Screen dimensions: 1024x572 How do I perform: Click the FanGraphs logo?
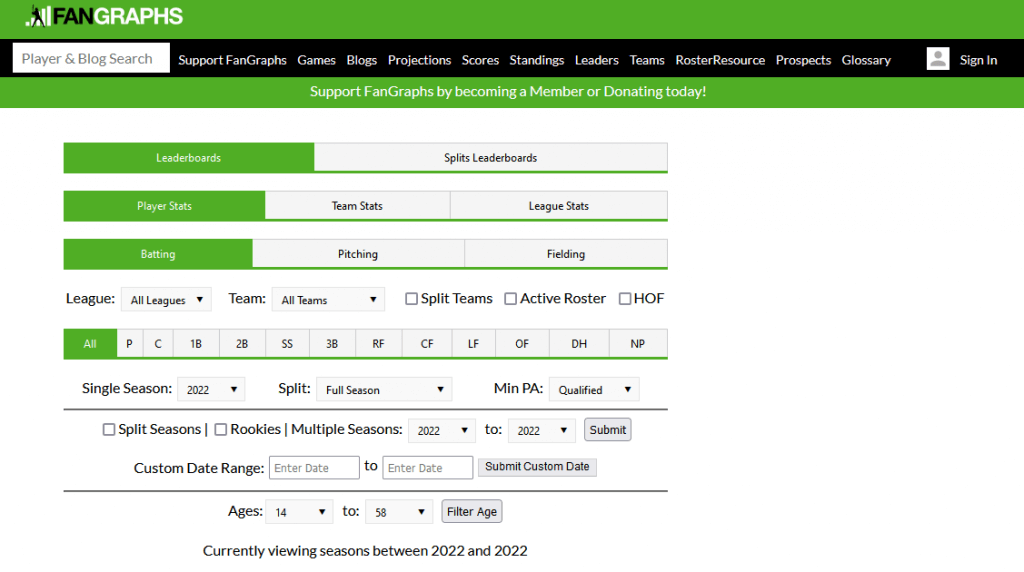click(x=105, y=17)
